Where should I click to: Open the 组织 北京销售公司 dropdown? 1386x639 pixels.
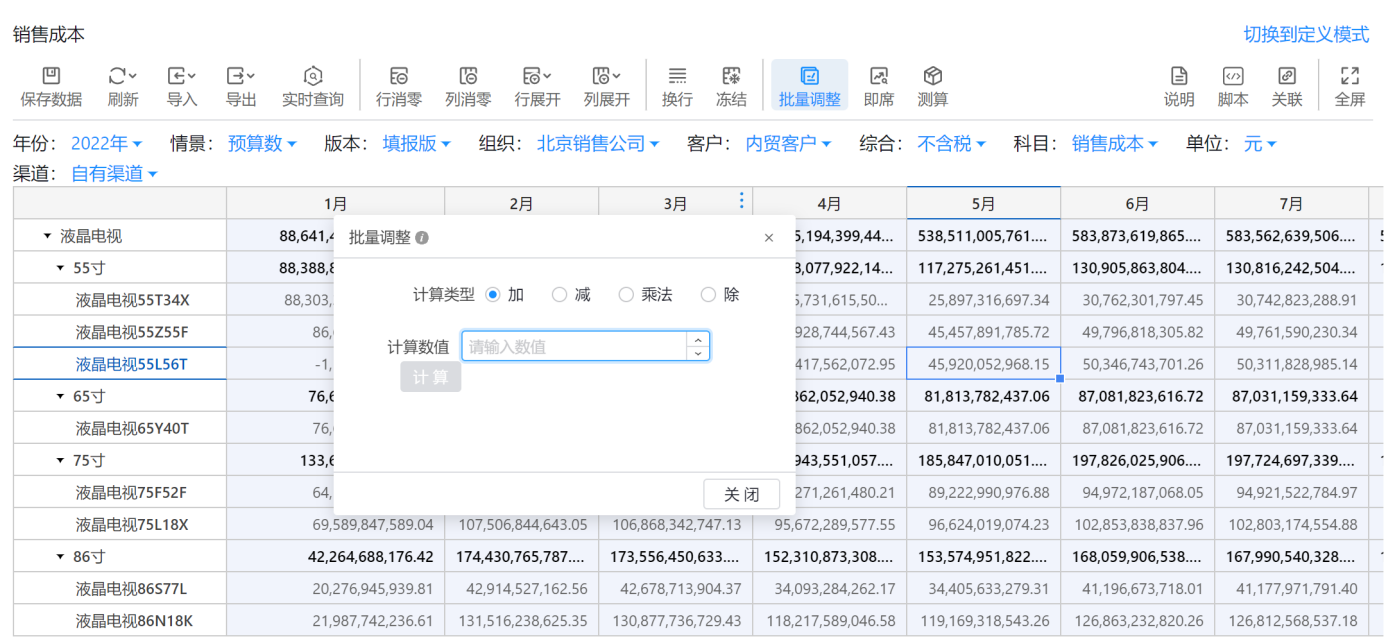point(597,144)
